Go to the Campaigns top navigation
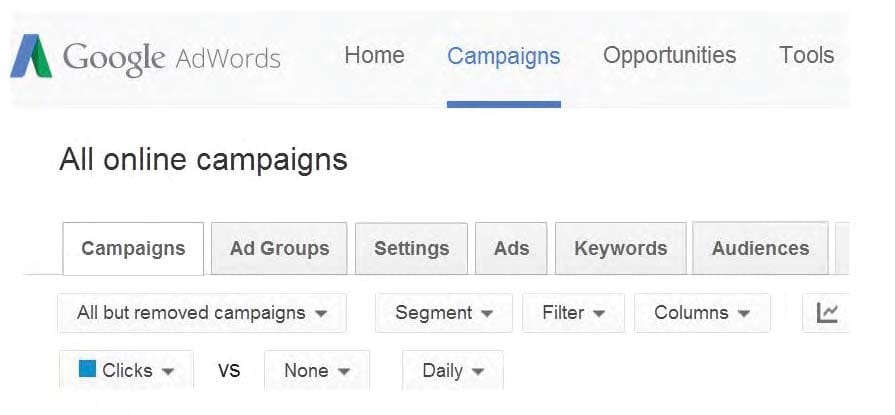The image size is (895, 415). pos(503,56)
